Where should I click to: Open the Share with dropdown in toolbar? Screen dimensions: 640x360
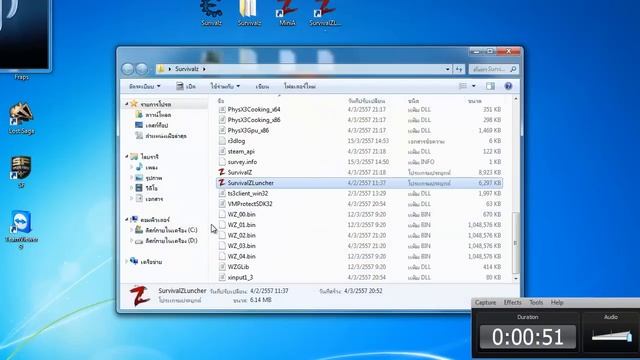(225, 87)
